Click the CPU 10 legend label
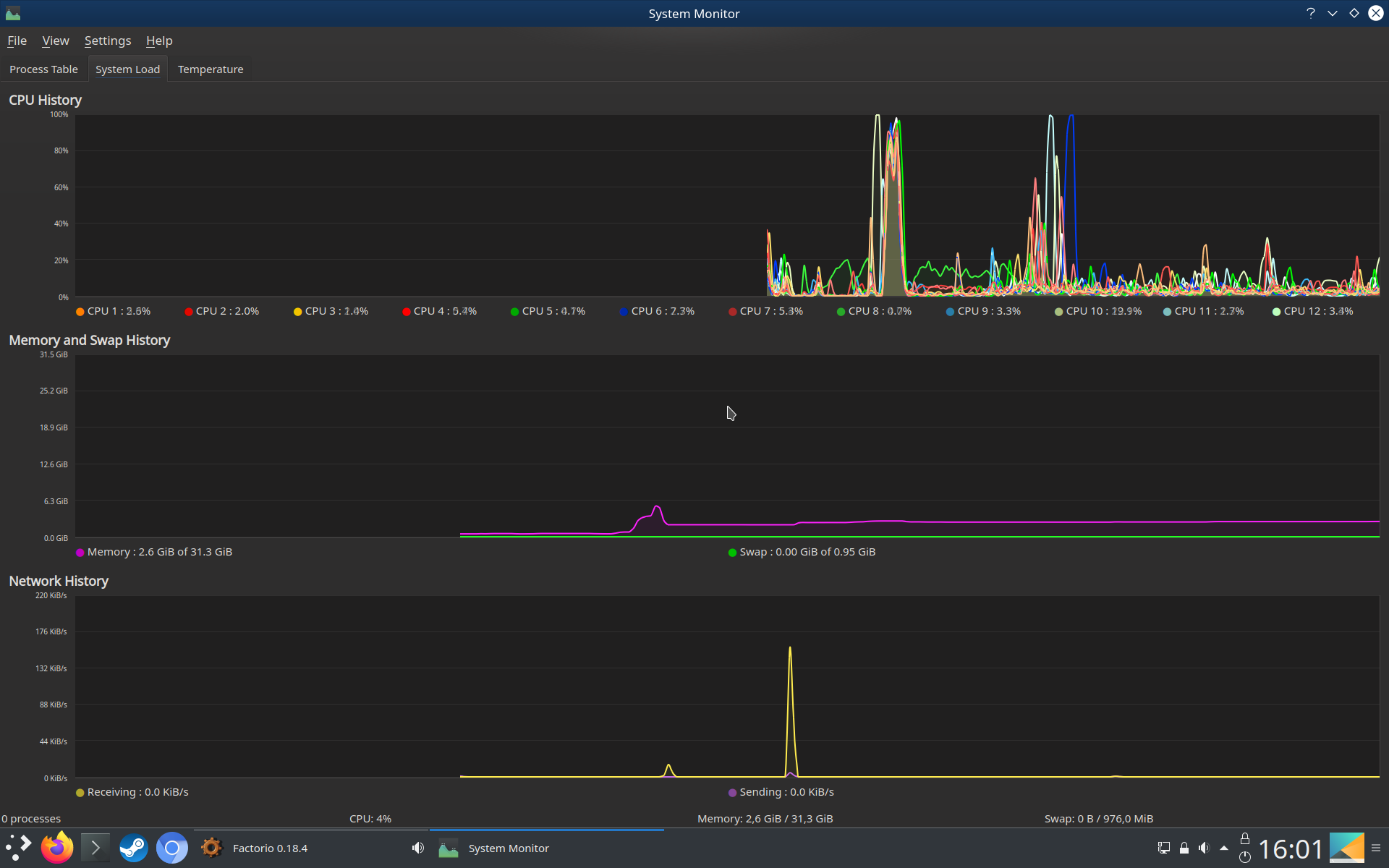This screenshot has height=868, width=1389. tap(1104, 311)
